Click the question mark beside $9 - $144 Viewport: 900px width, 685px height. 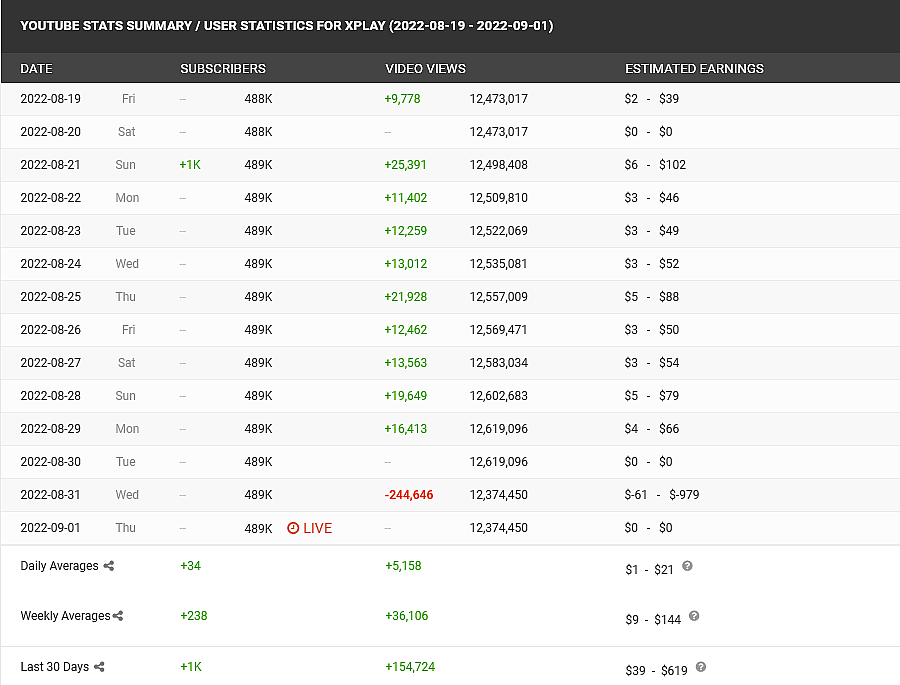694,617
